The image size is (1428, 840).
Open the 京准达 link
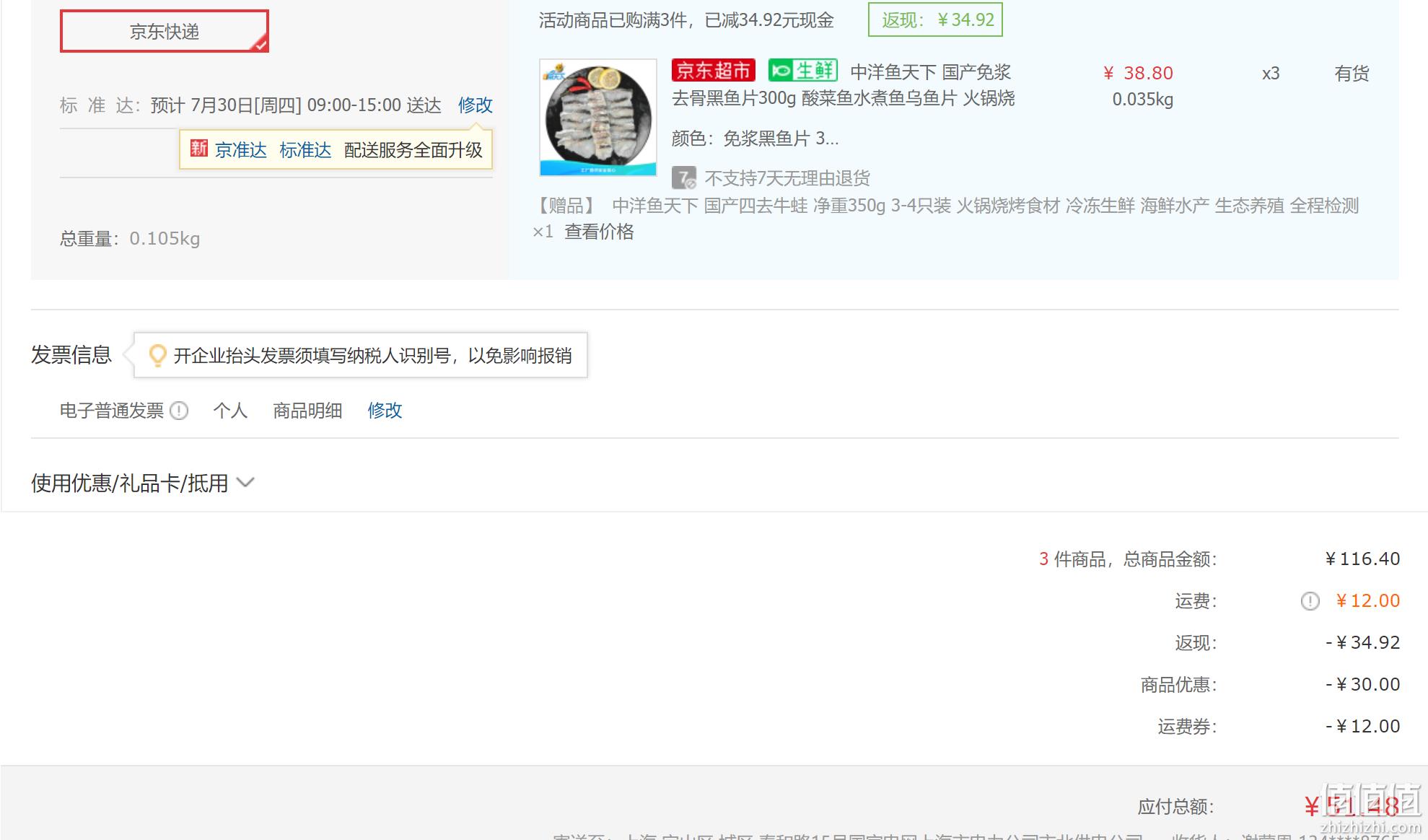(241, 150)
